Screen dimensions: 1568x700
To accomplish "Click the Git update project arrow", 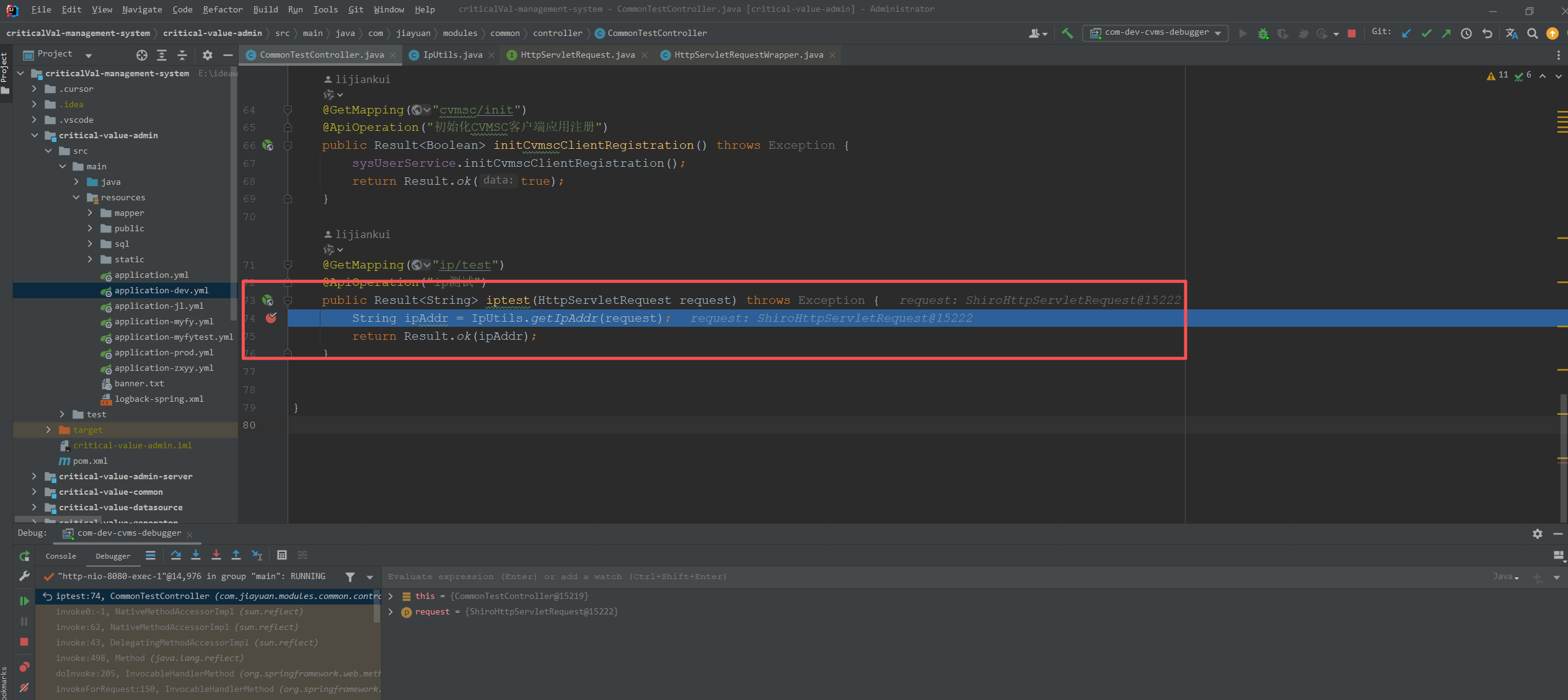I will [1406, 33].
